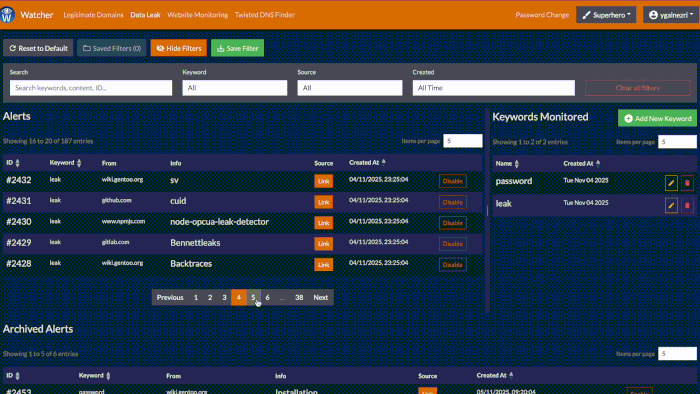Open Password Change link

542,15
